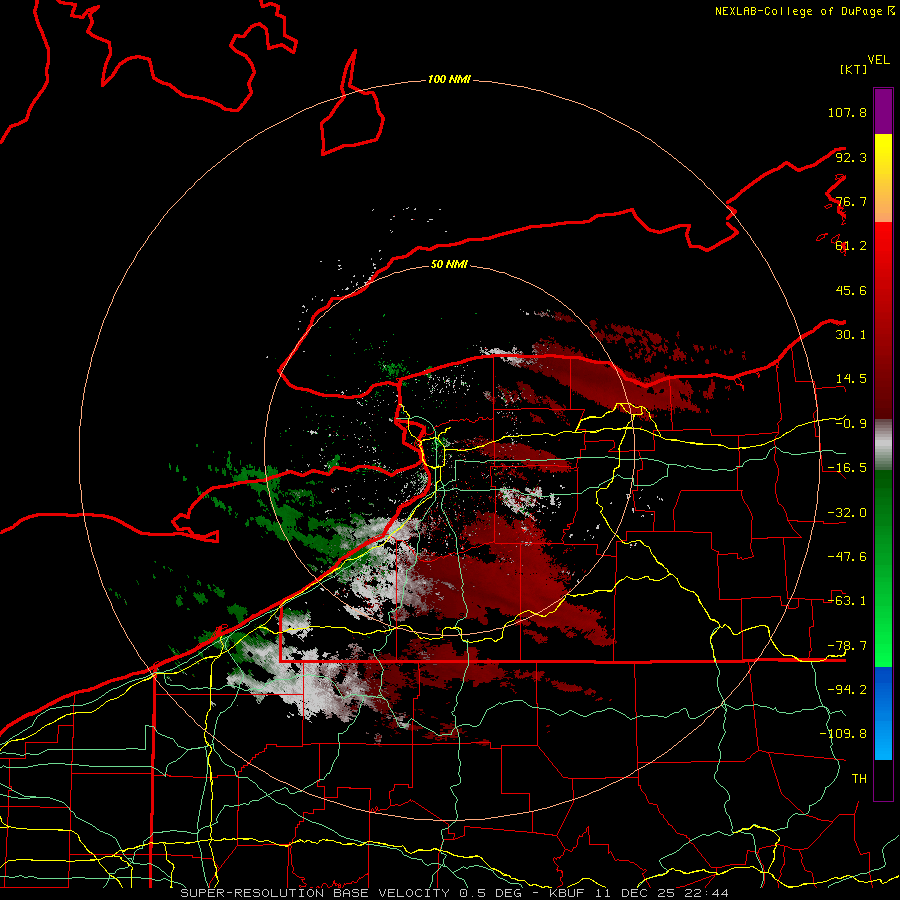Click the 92.3 velocity scale label
Viewport: 900px width, 900px height.
[851, 157]
